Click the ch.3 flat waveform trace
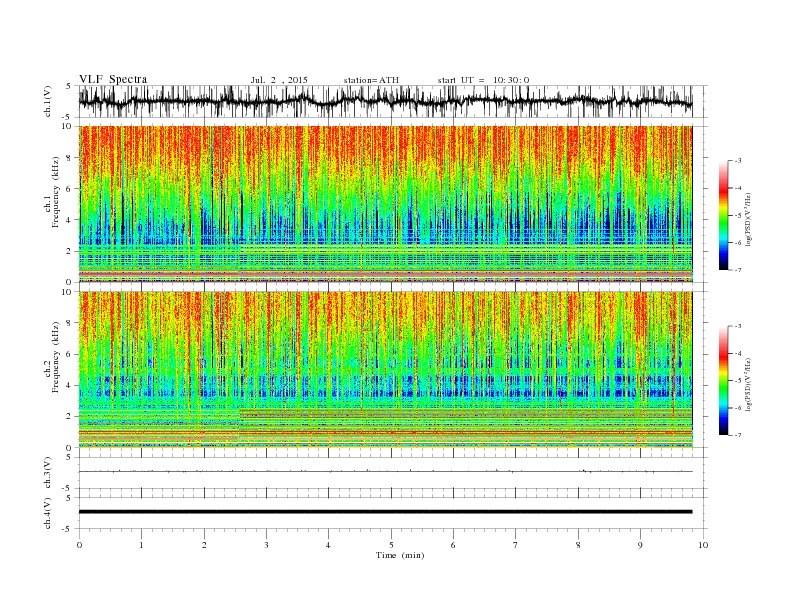Viewport: 792px width, 612px height. (385, 471)
